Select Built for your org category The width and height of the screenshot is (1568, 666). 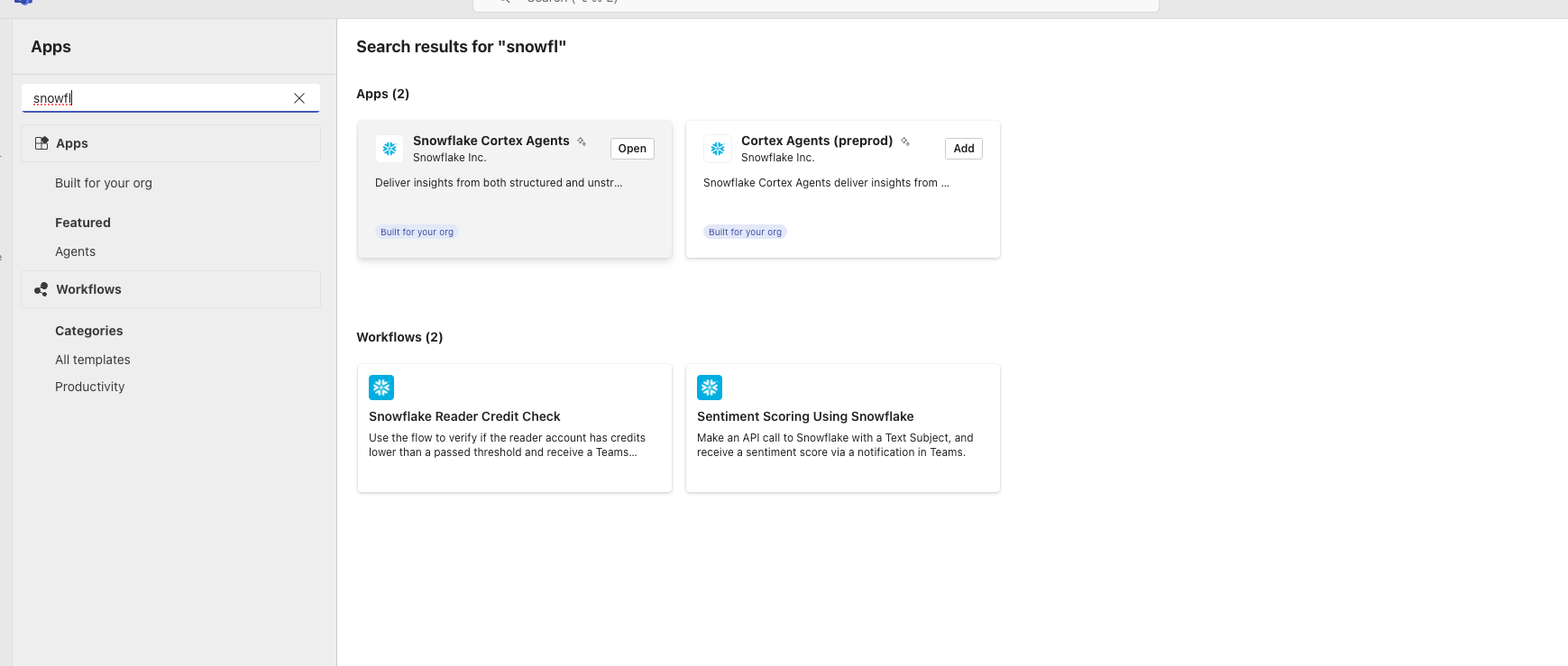click(104, 183)
